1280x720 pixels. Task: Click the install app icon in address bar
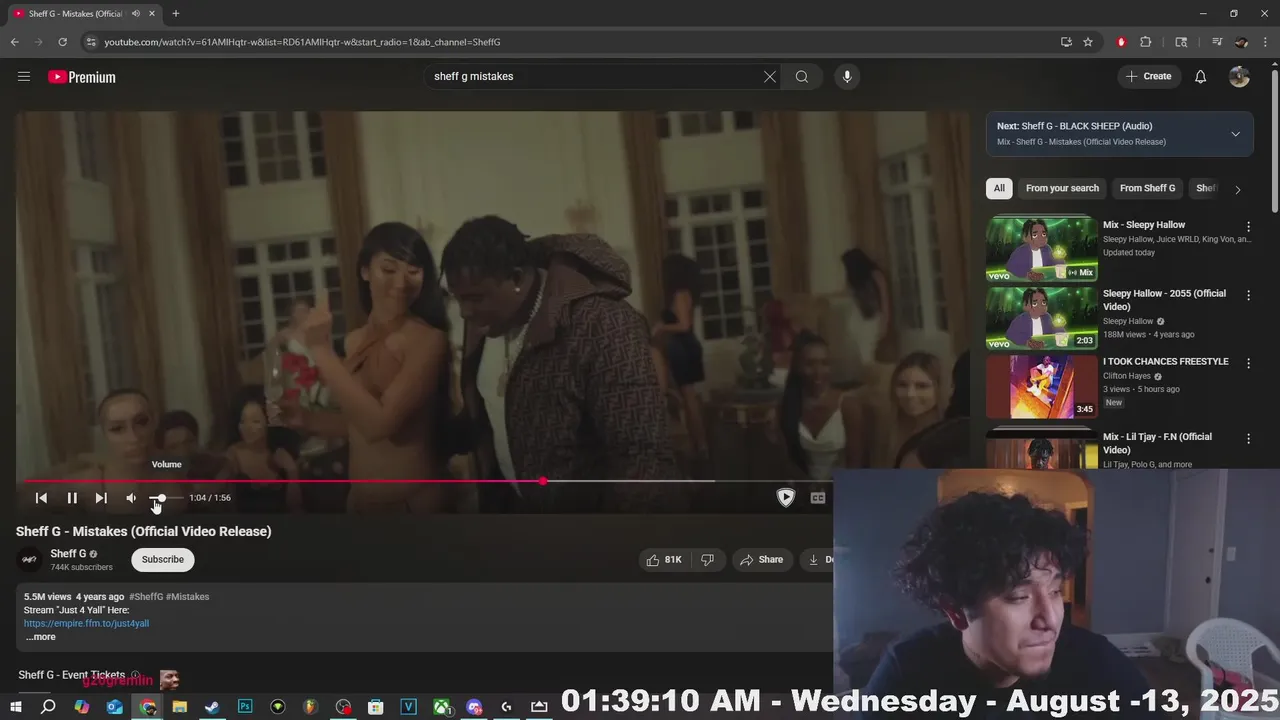[x=1066, y=42]
